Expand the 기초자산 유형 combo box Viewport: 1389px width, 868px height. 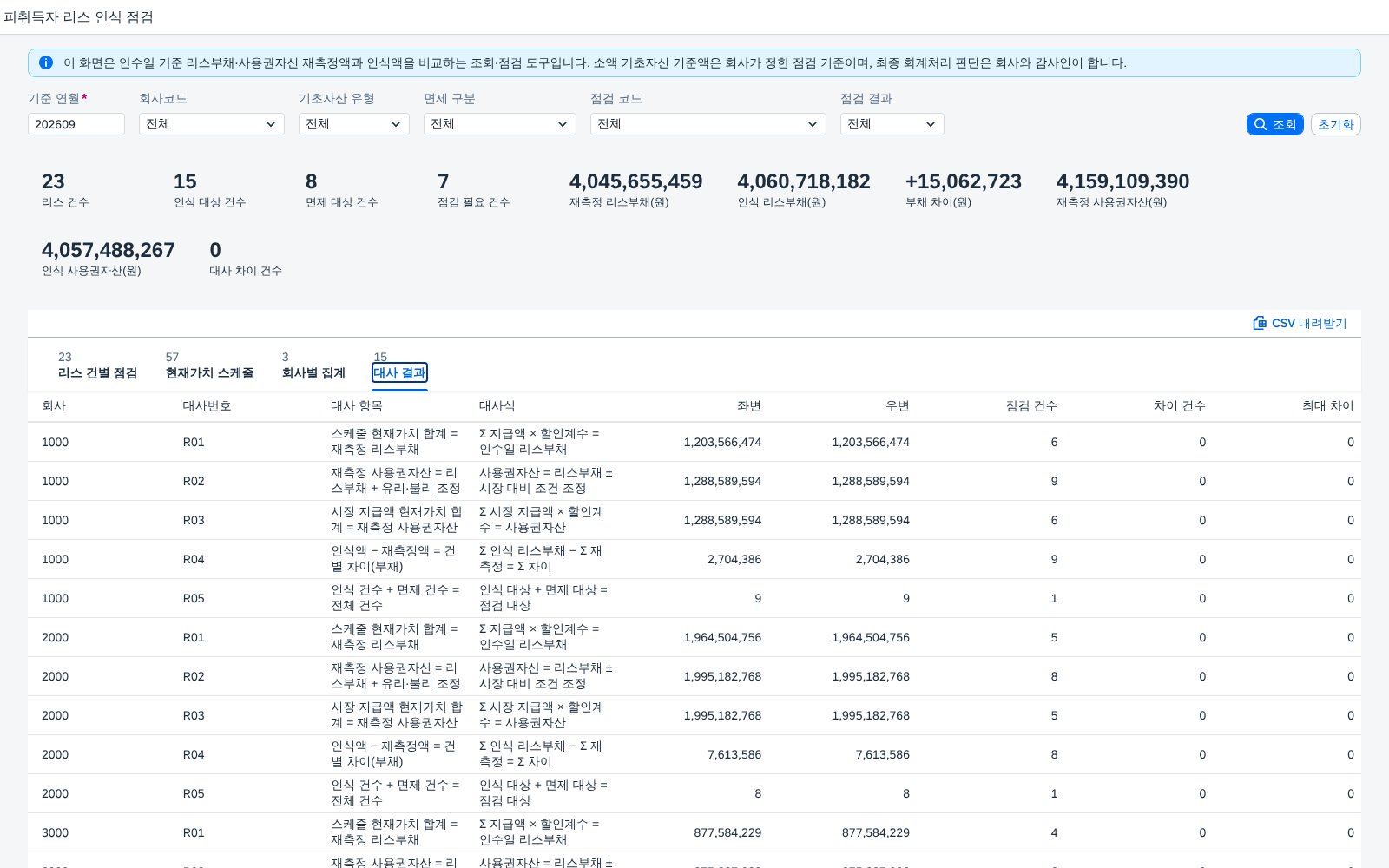[354, 124]
